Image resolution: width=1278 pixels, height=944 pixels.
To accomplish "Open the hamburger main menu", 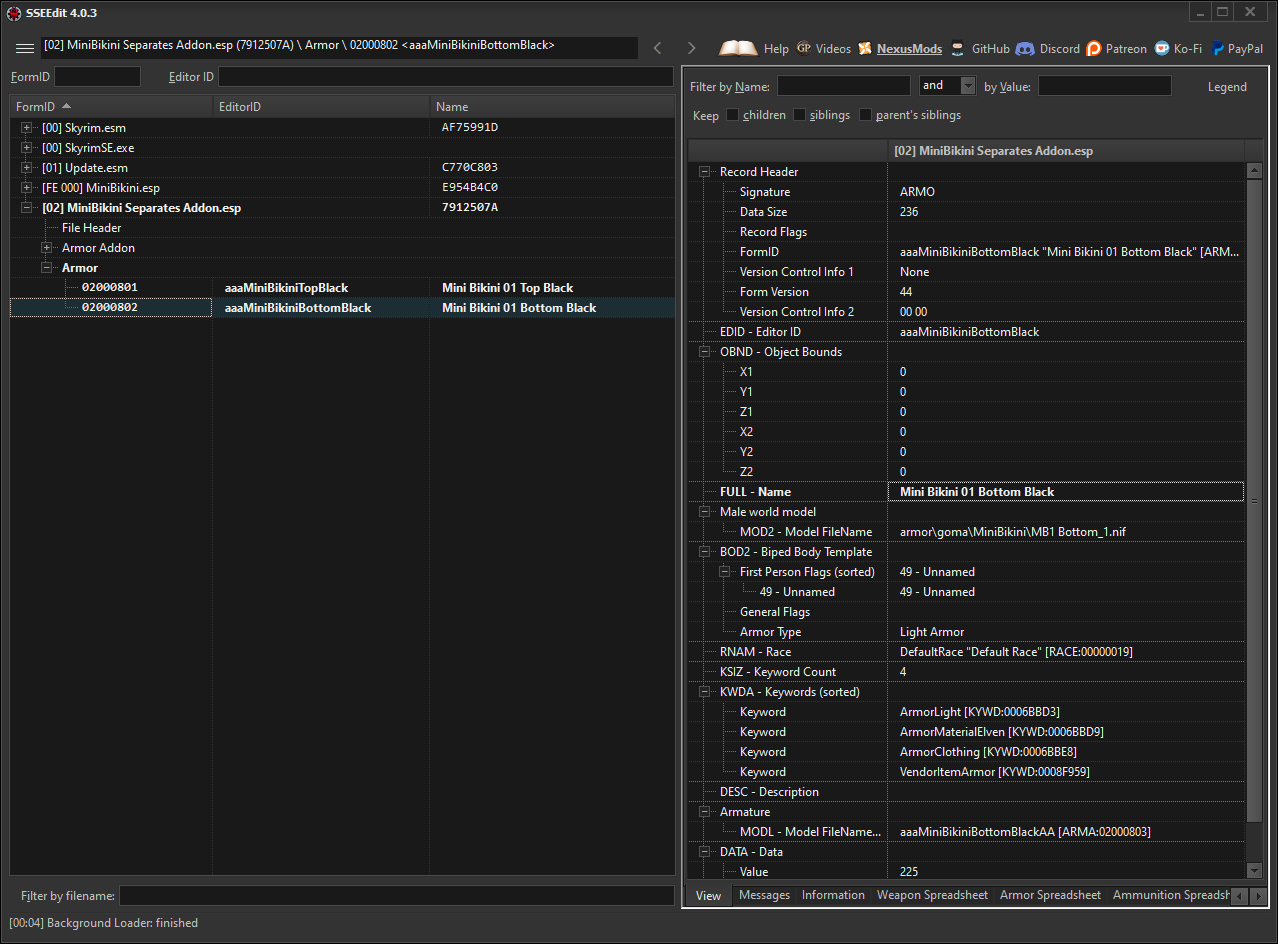I will click(25, 48).
